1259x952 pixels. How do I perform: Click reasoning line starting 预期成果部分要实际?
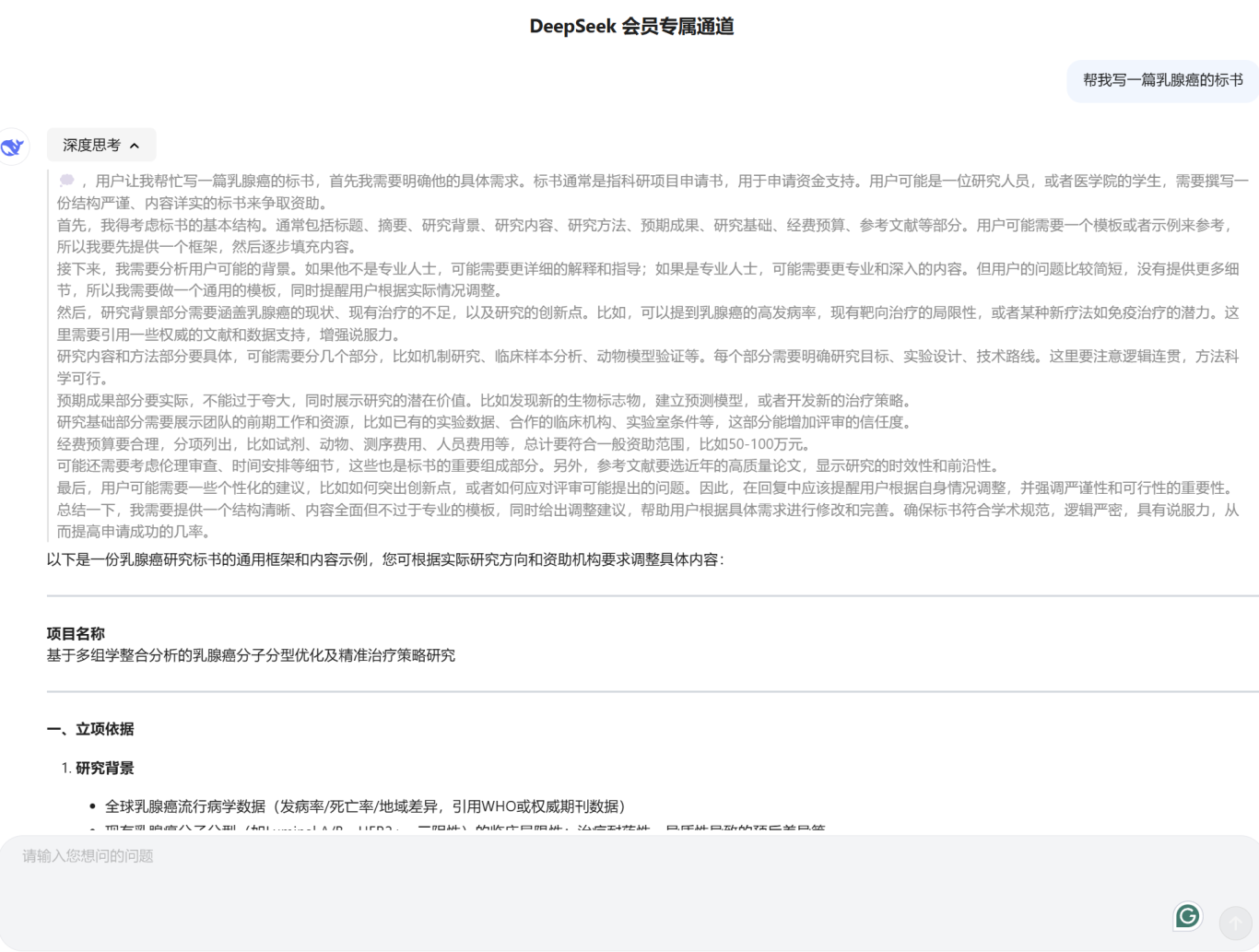pyautogui.click(x=486, y=400)
